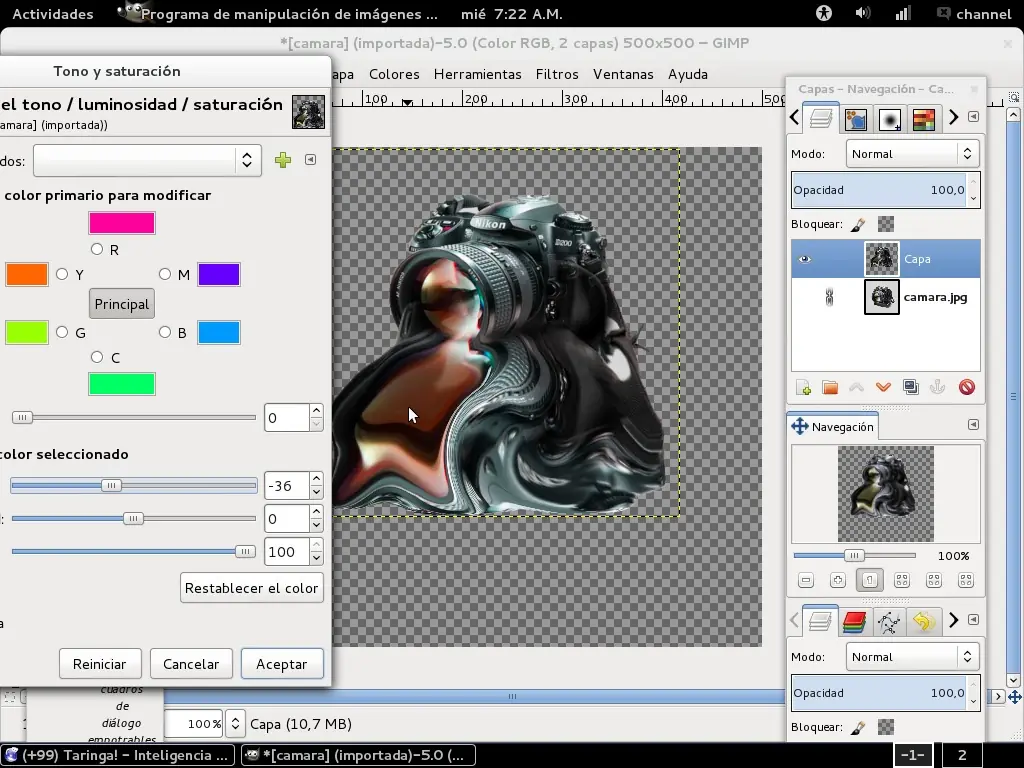Create a new layer with the page icon
This screenshot has height=768, width=1024.
[803, 387]
